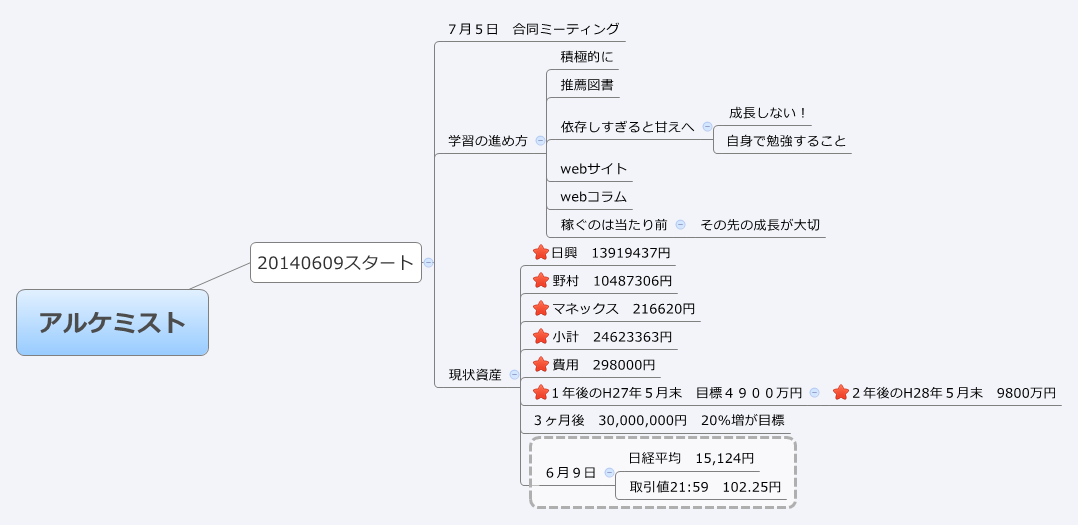This screenshot has width=1078, height=525.
Task: Collapse the 20140609スタート branch
Action: (x=428, y=263)
